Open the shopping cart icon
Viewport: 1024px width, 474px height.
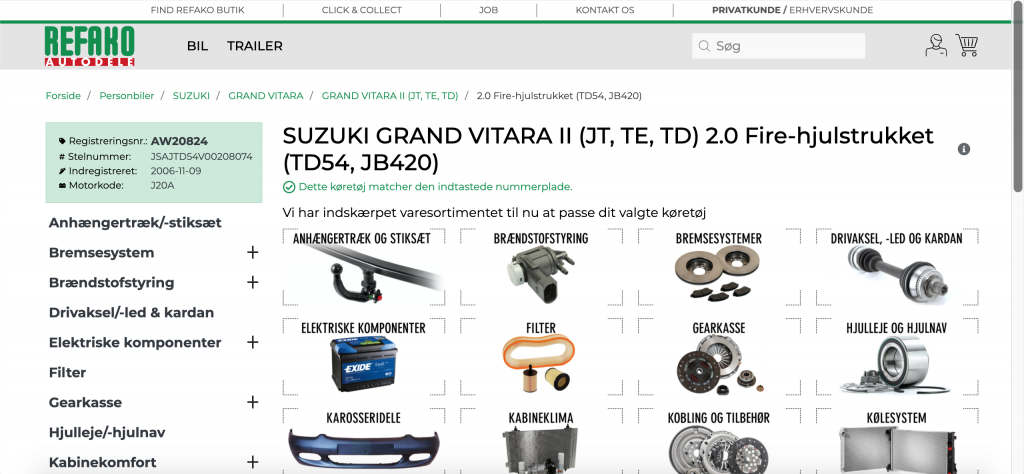point(967,45)
